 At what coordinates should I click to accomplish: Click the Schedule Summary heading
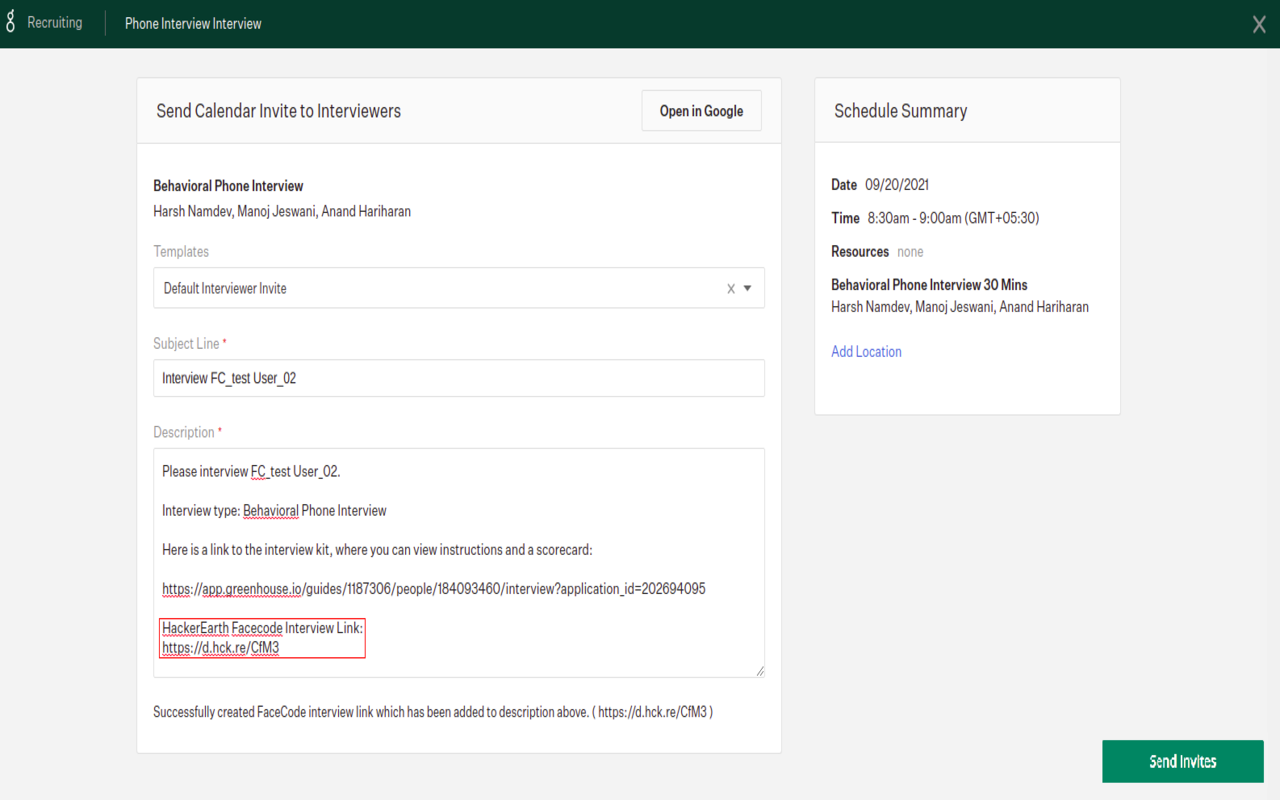coord(901,111)
